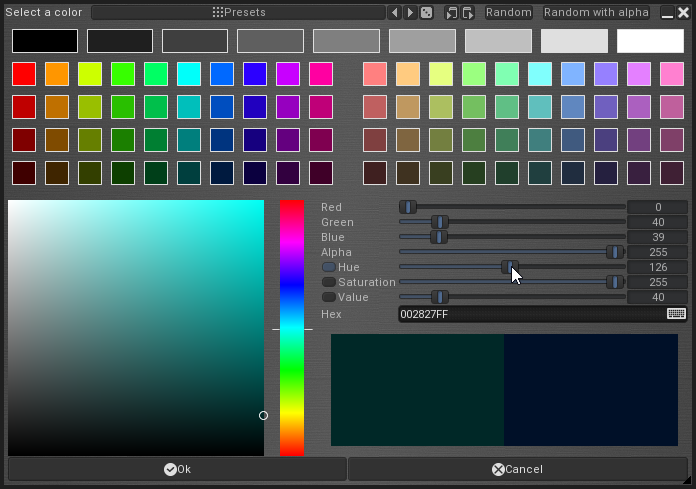Click the Alpha slider handle

(x=614, y=253)
